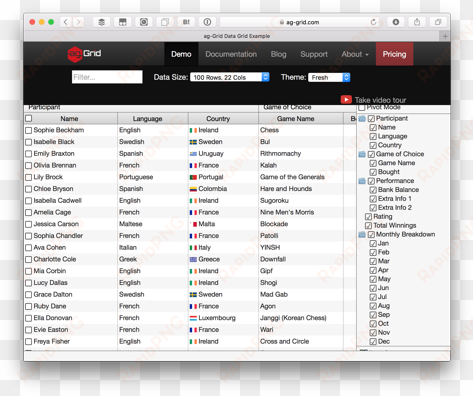
Task: Enable the Pivot Mode checkbox
Action: [x=362, y=107]
